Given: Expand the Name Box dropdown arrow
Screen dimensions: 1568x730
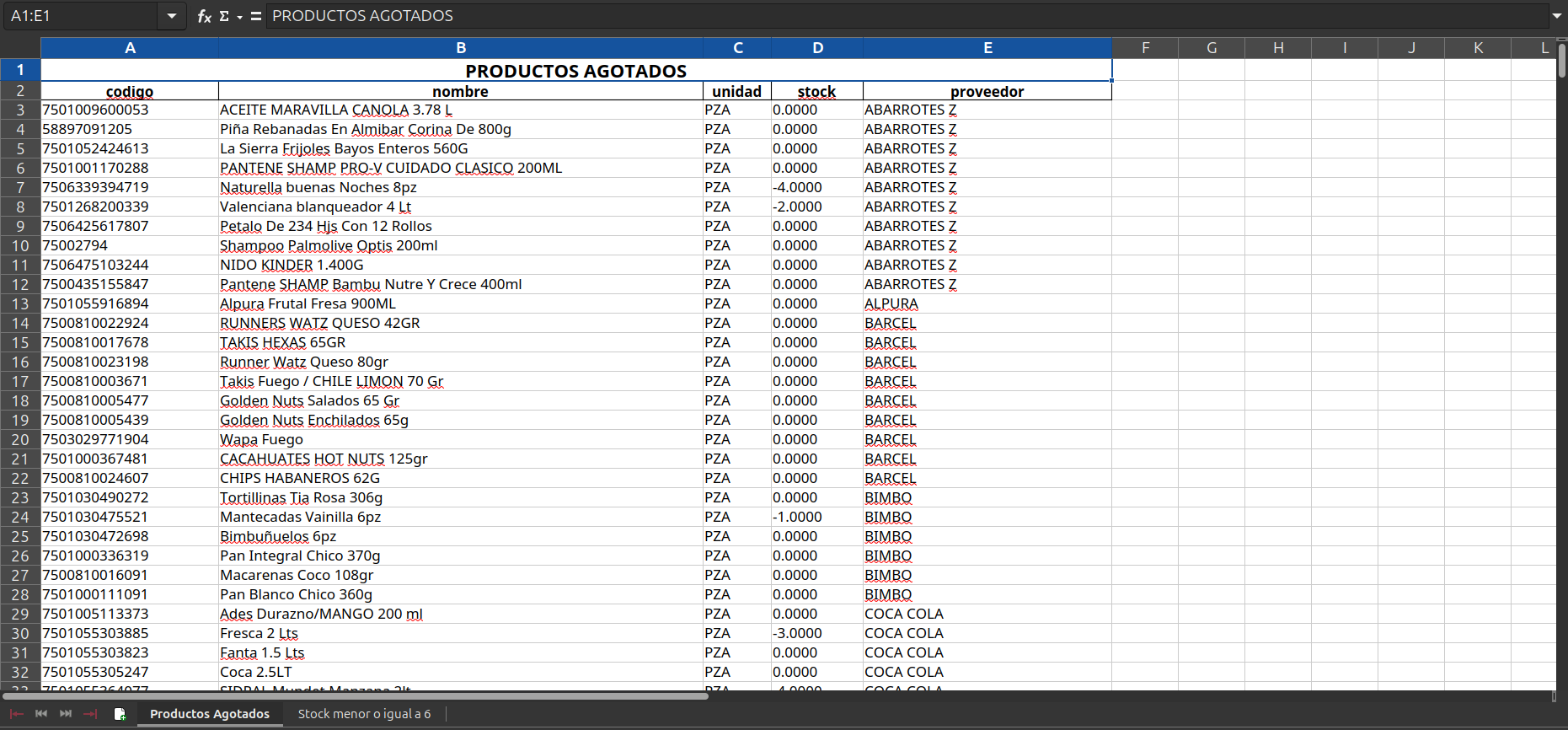Looking at the screenshot, I should 172,16.
